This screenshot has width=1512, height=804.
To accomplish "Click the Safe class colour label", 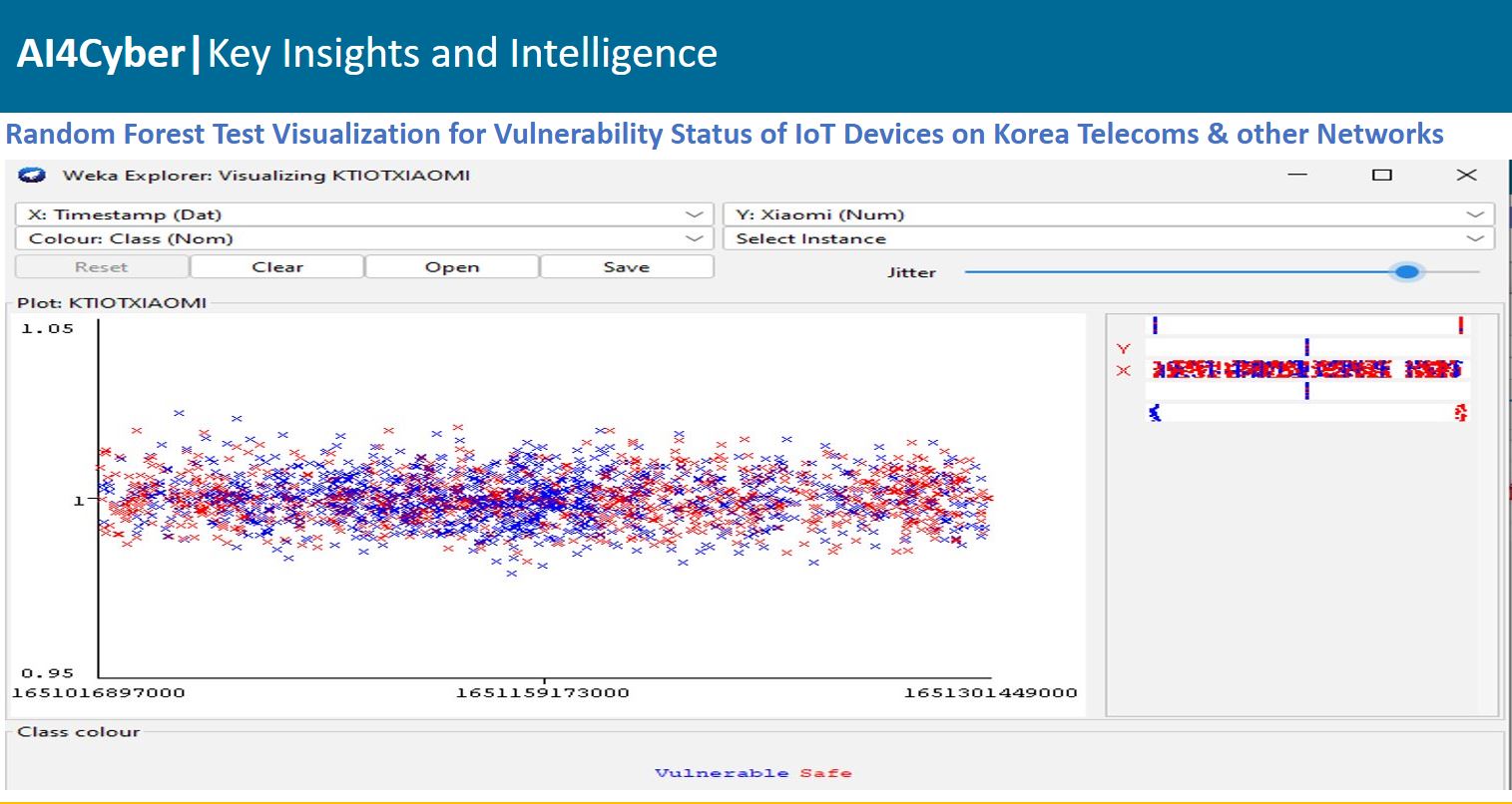I will tap(825, 773).
